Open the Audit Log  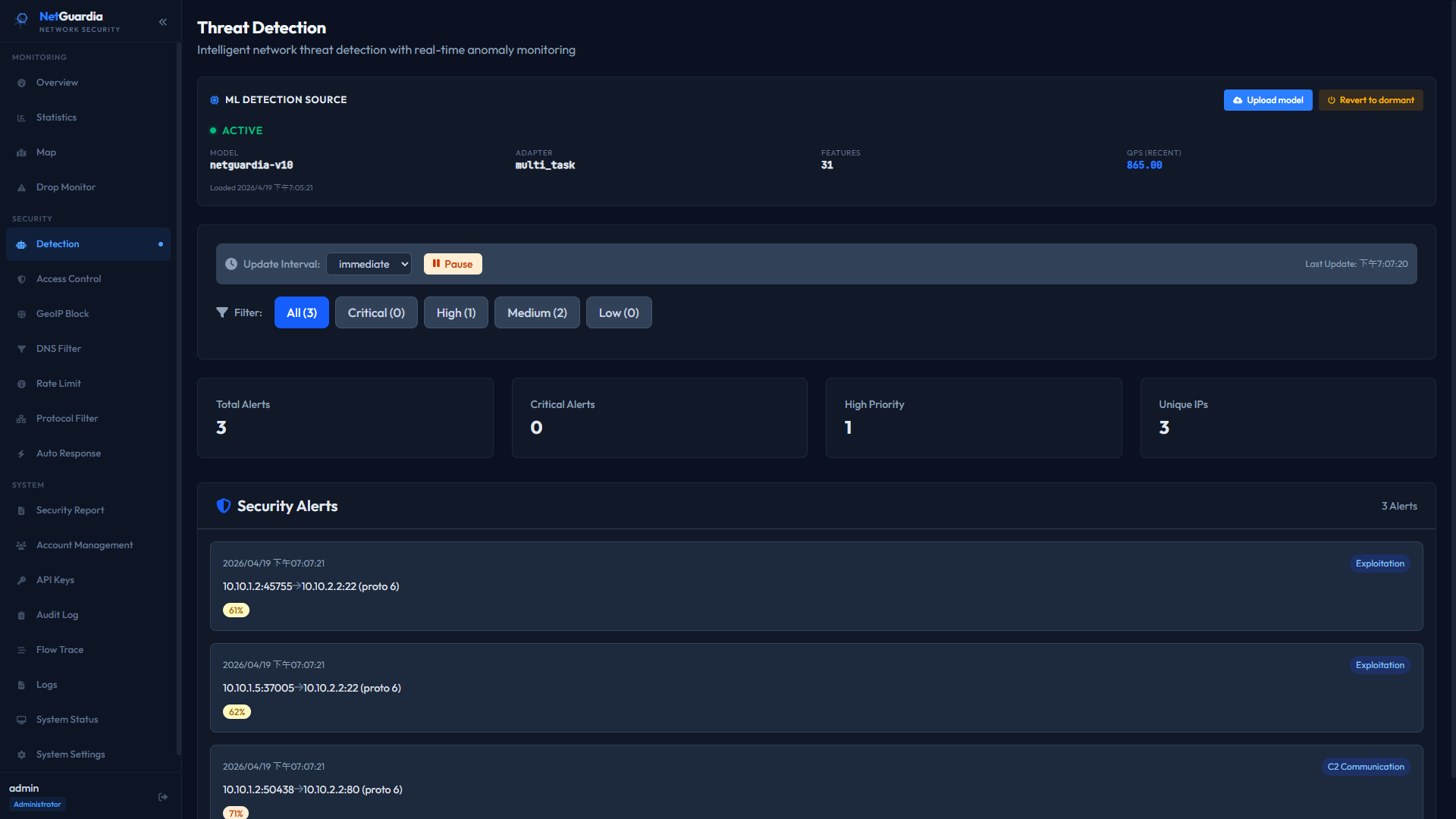click(88, 615)
